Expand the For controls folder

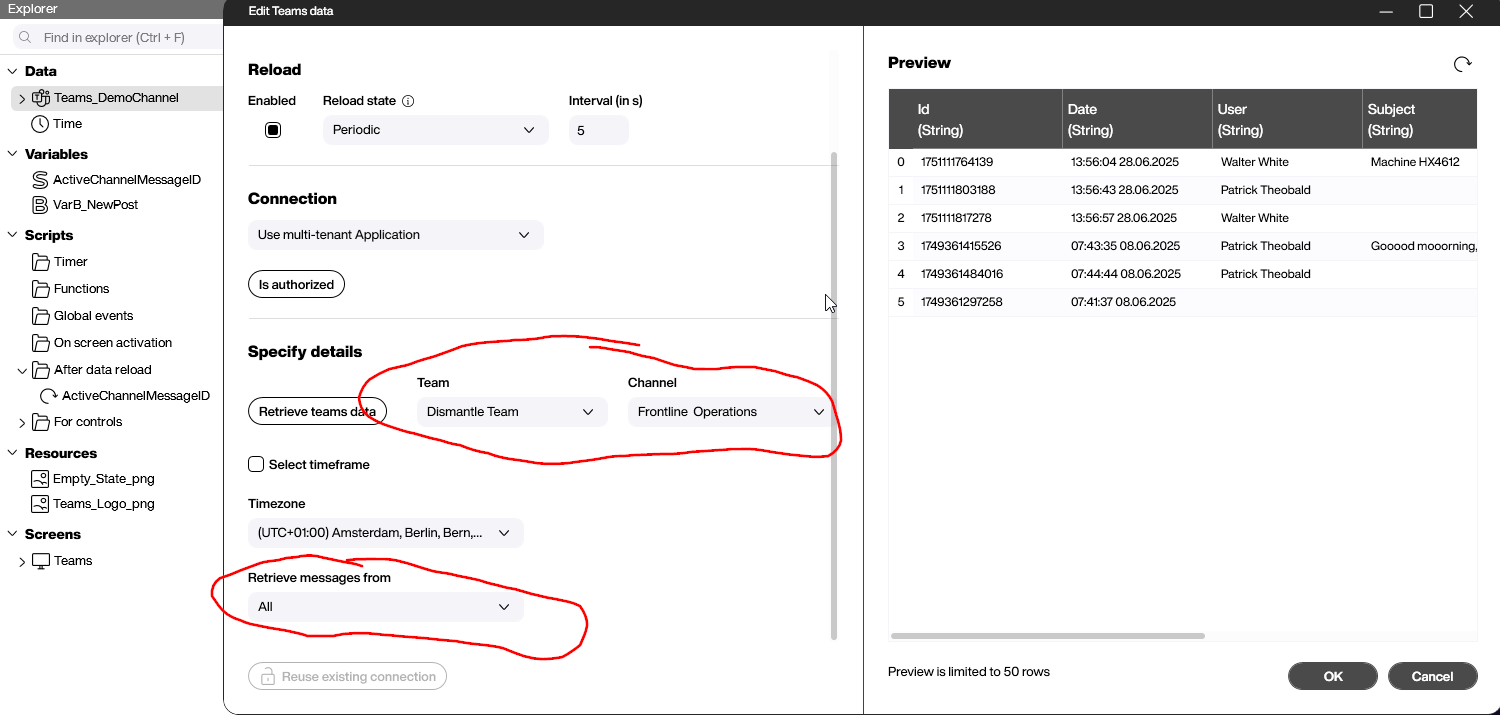[22, 422]
